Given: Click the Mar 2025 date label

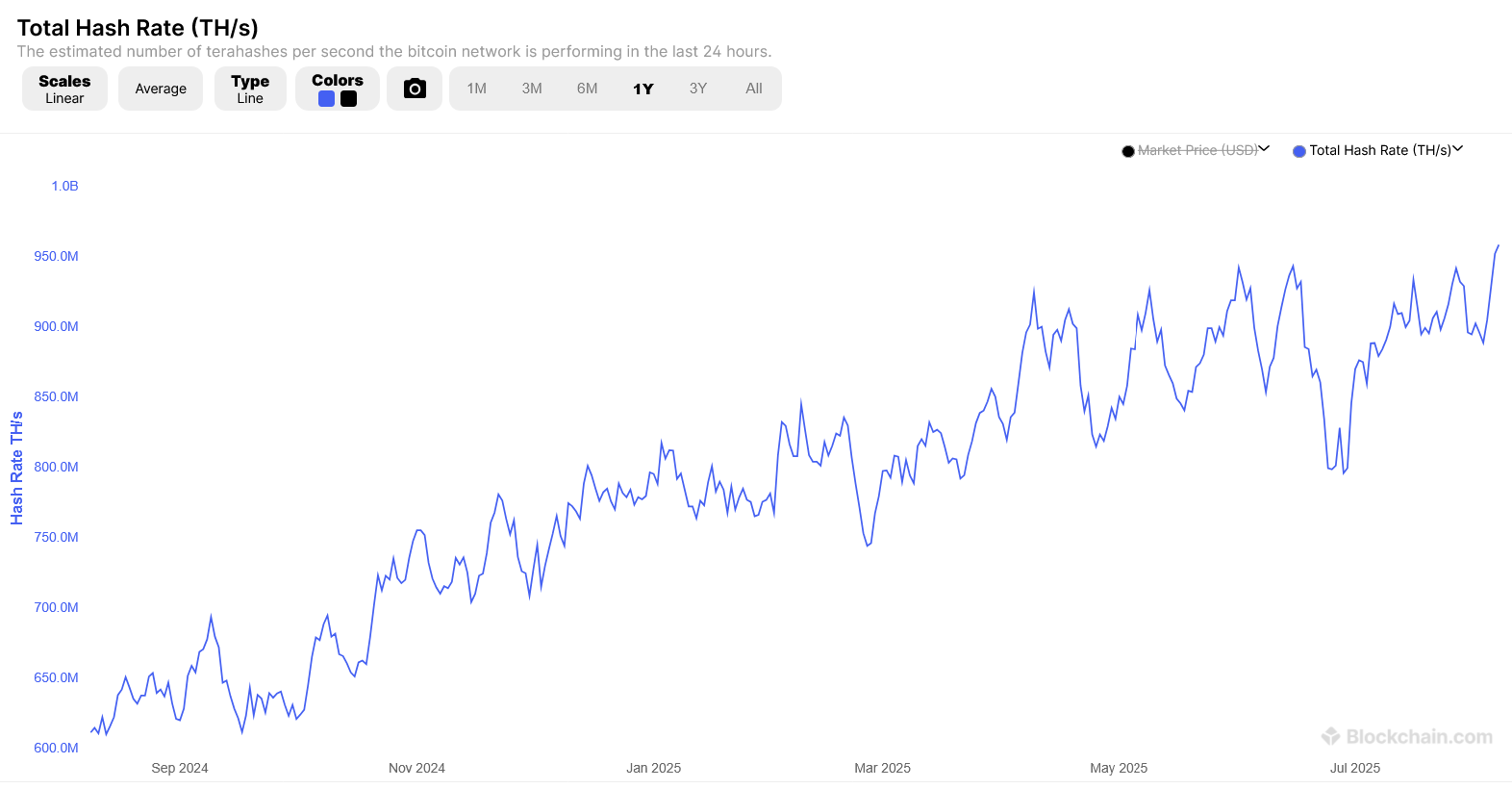Looking at the screenshot, I should 883,768.
